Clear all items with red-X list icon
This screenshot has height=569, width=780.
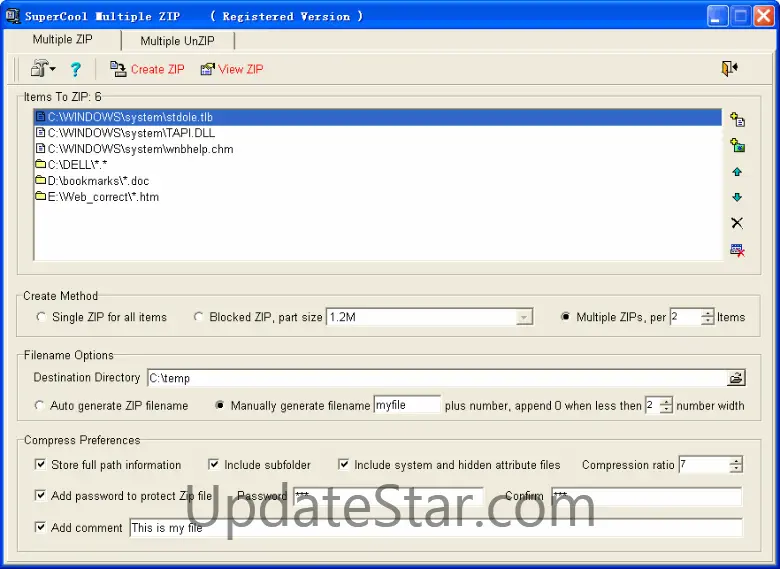point(737,250)
